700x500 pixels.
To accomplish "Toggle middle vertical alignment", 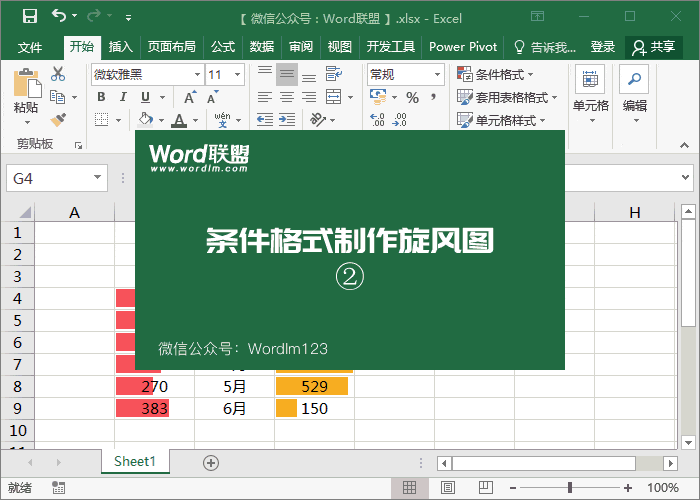I will 287,74.
